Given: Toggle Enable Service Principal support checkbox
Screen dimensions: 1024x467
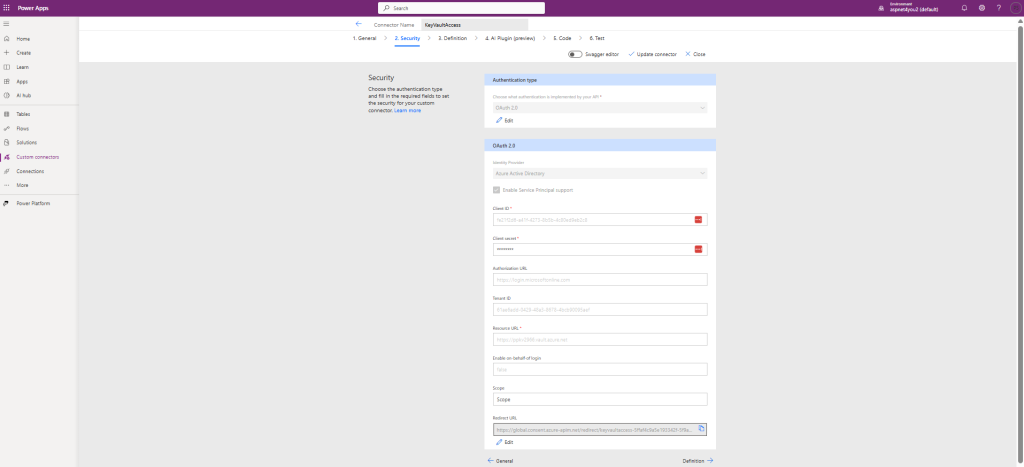Looking at the screenshot, I should pos(496,190).
